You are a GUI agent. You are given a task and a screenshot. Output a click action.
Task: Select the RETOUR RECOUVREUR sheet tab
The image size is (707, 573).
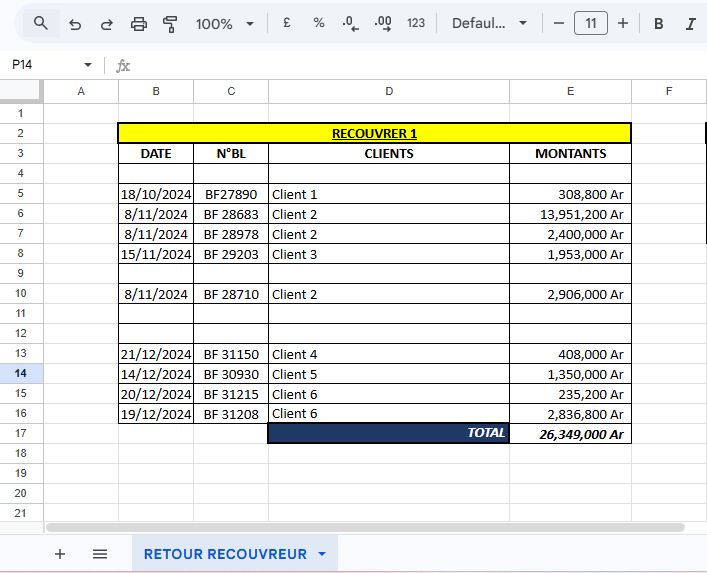225,553
